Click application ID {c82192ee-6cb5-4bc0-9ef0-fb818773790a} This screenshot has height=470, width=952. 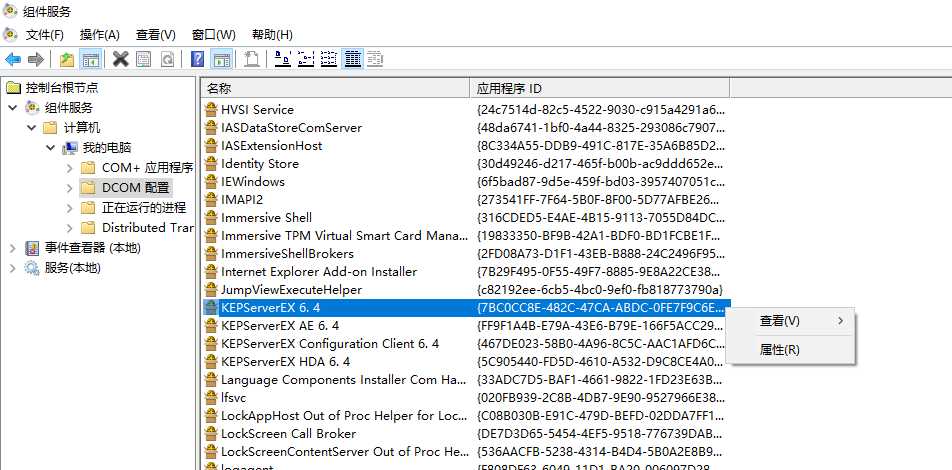600,290
